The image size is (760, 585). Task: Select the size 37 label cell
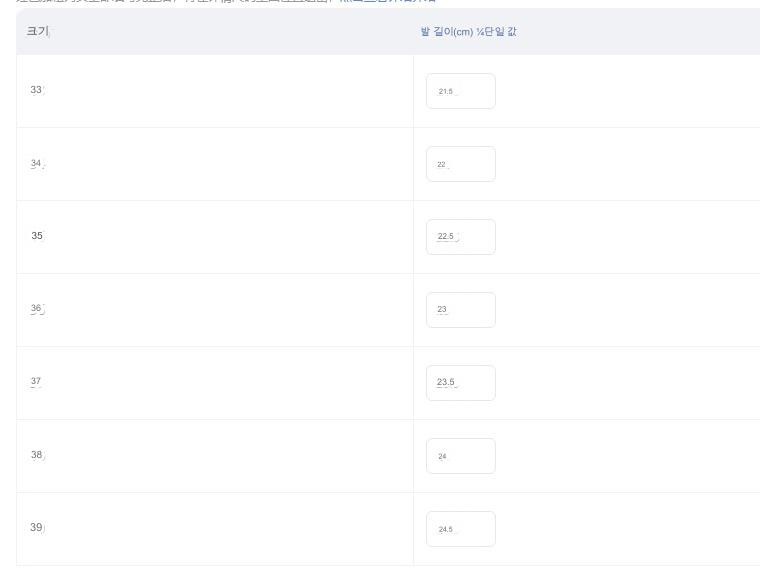click(36, 382)
